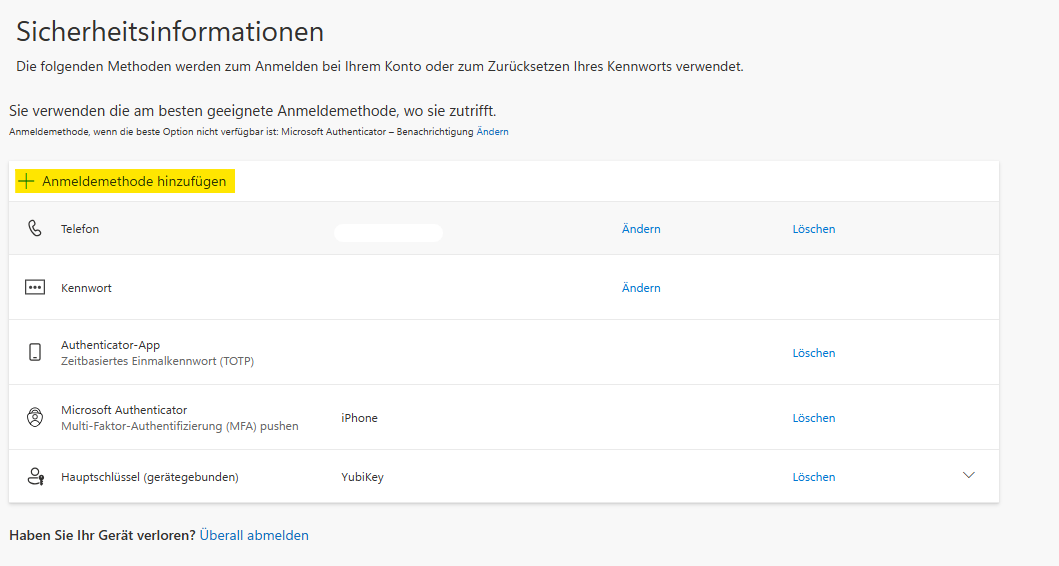Change the Kennwort via Ändern

click(x=641, y=288)
